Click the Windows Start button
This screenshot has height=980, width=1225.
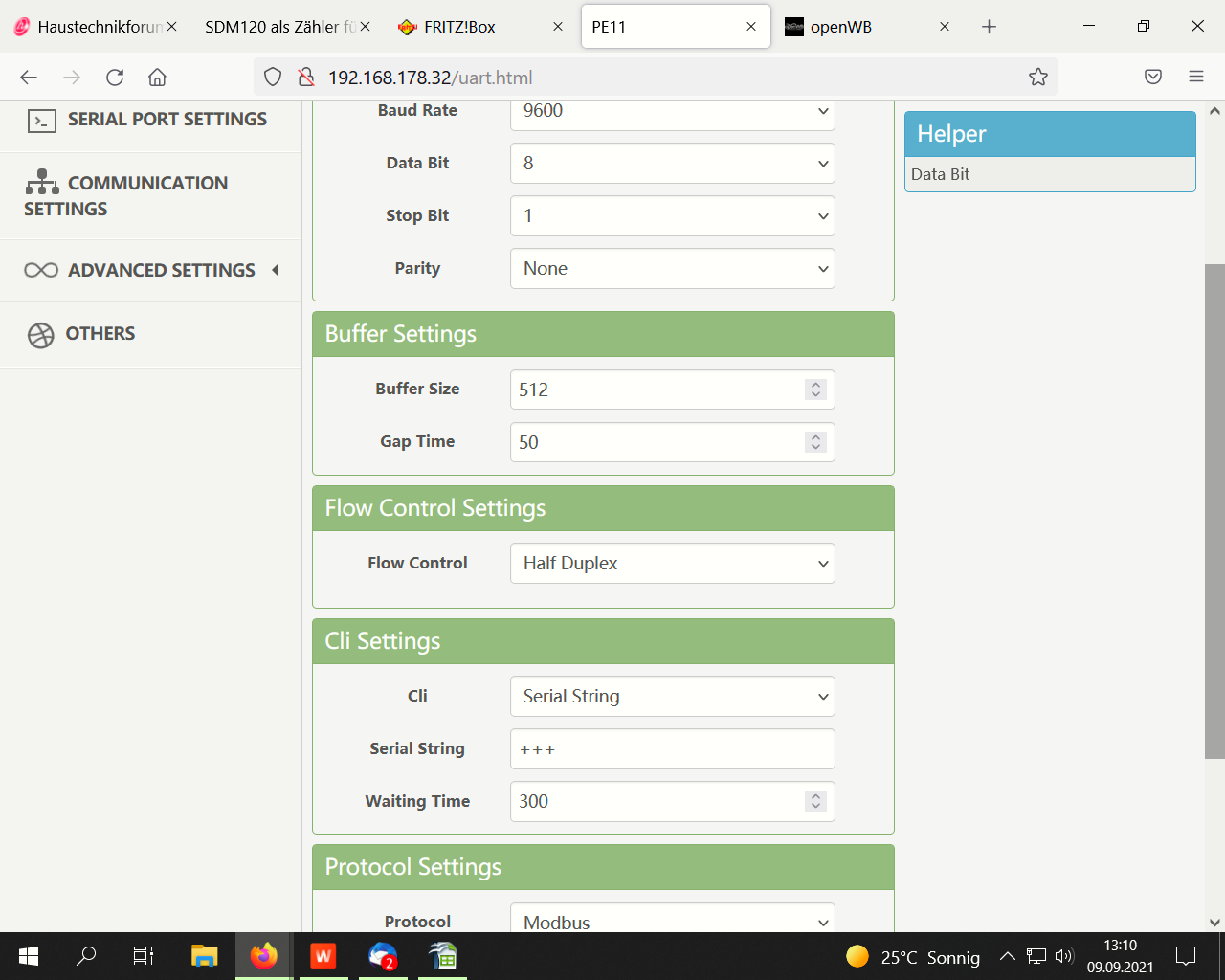click(29, 955)
